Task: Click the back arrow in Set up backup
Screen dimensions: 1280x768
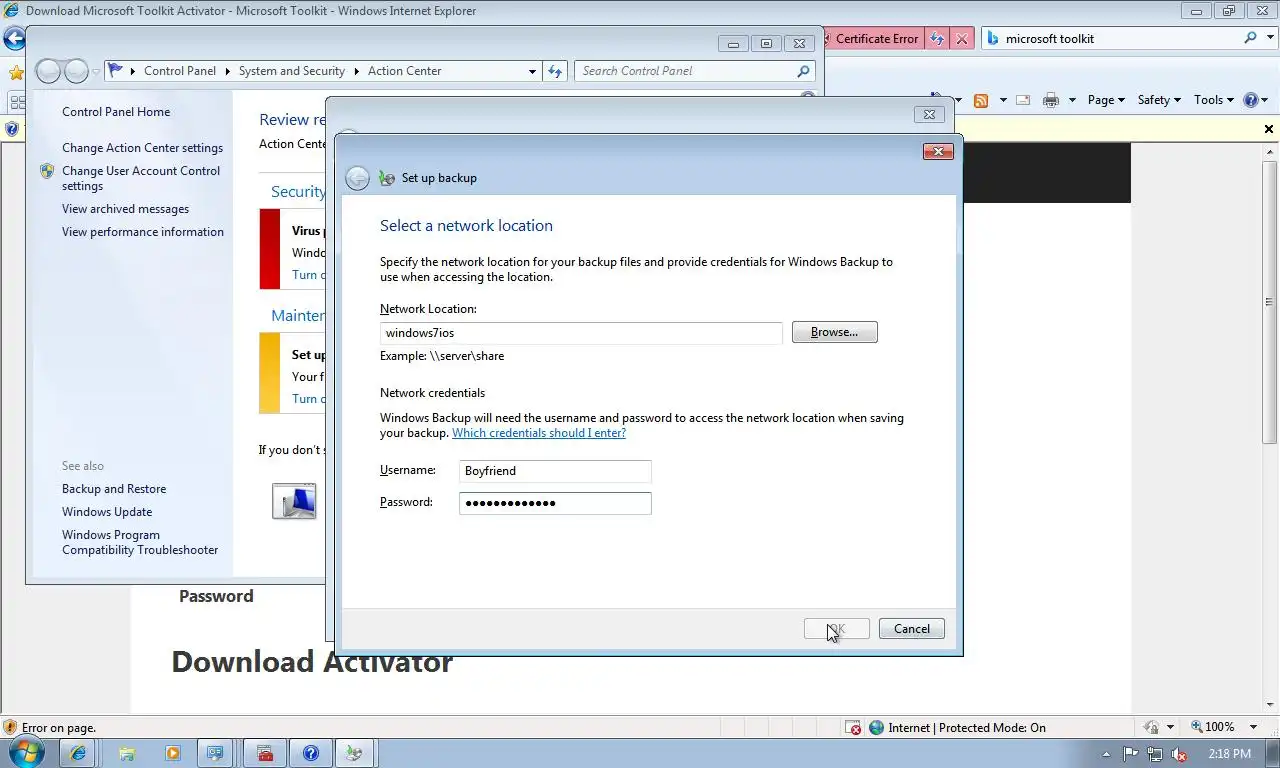Action: click(x=357, y=178)
